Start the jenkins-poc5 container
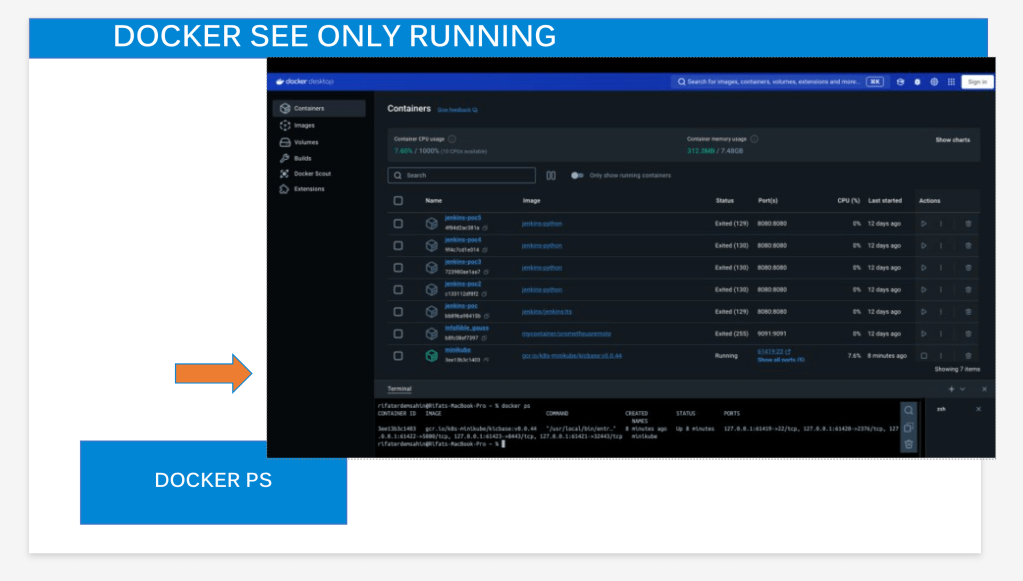 tap(924, 224)
